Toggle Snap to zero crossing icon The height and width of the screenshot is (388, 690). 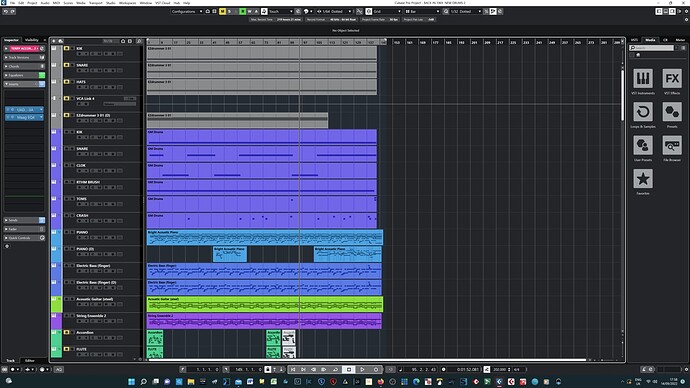click(x=360, y=11)
